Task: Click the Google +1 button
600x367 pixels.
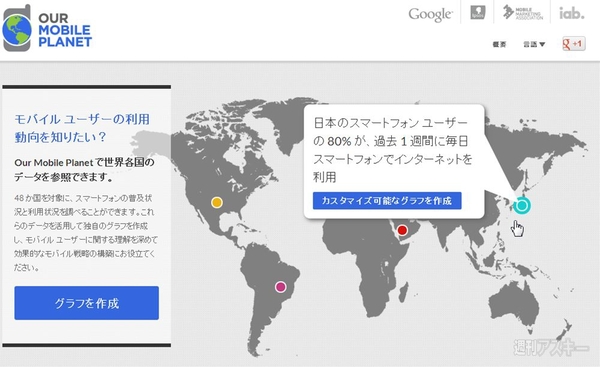Action: (574, 44)
